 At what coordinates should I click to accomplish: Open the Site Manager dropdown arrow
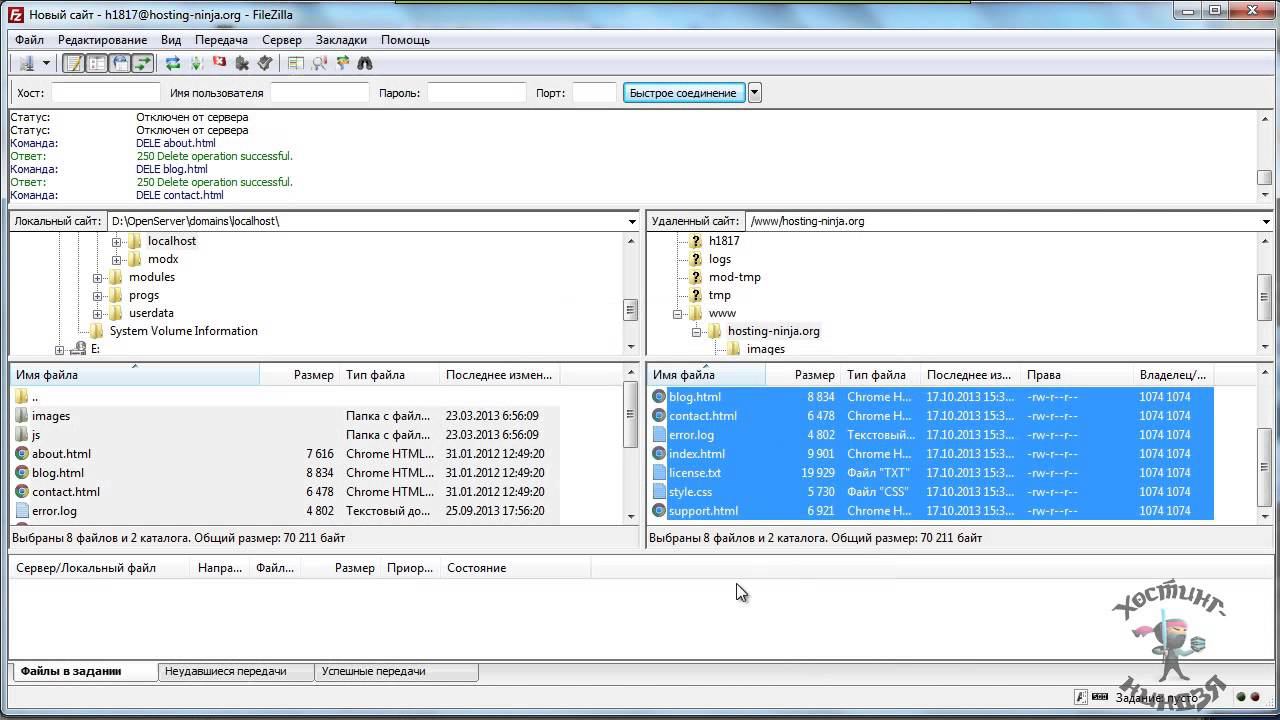click(x=46, y=63)
